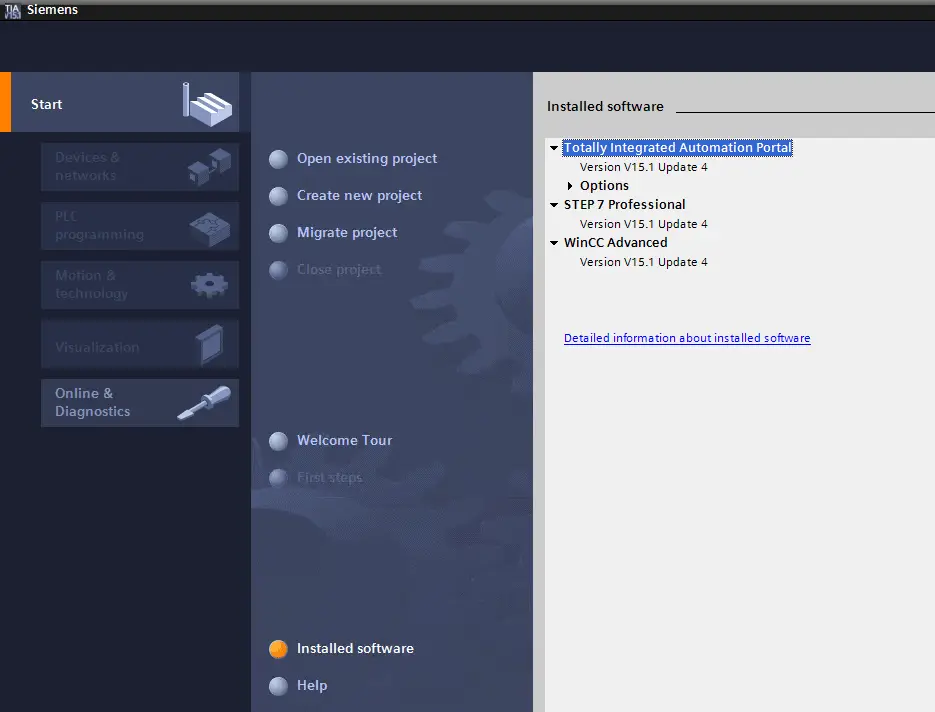Viewport: 935px width, 712px height.
Task: Open the Help entry
Action: pyautogui.click(x=312, y=685)
